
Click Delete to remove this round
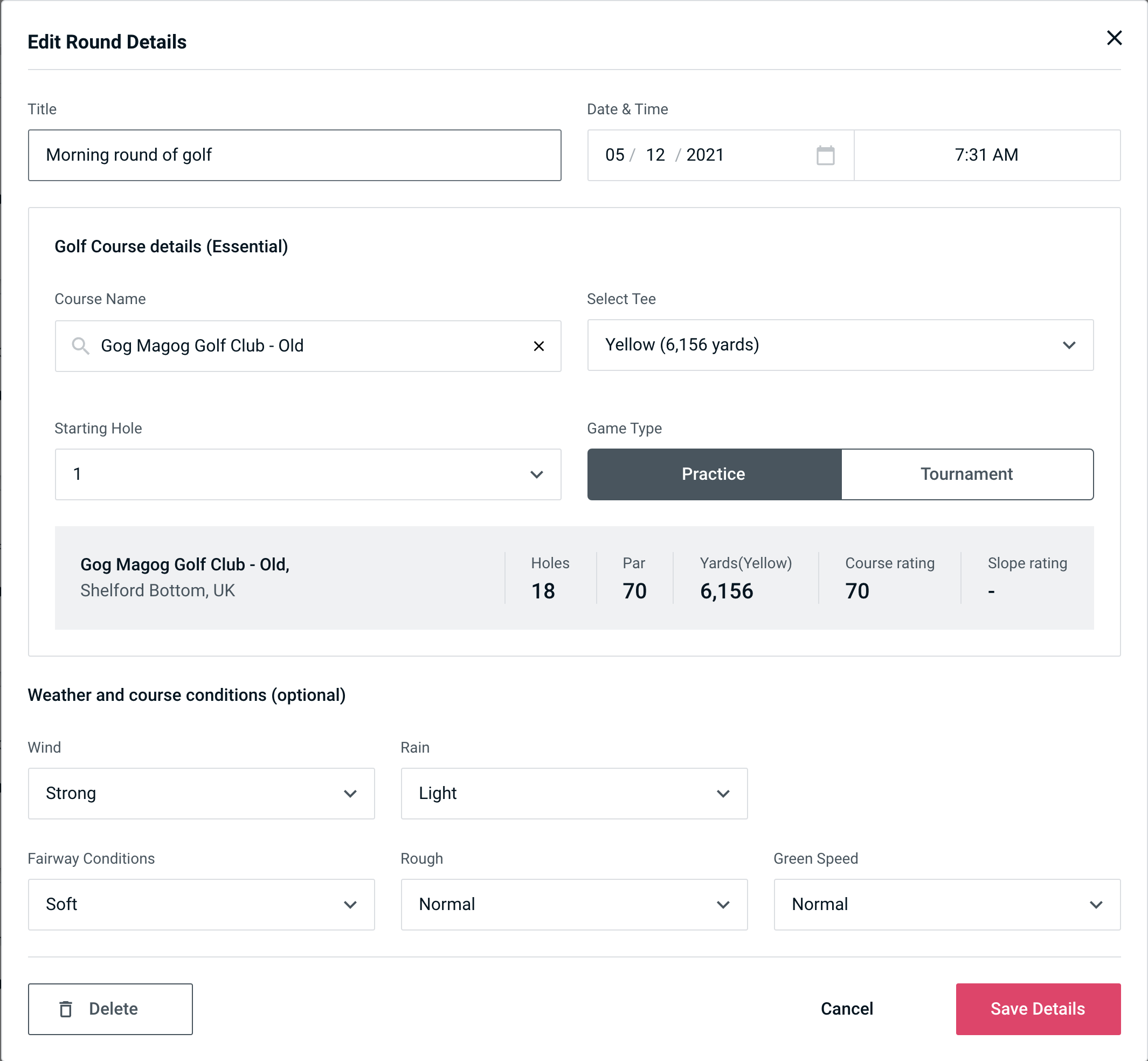pos(111,1009)
